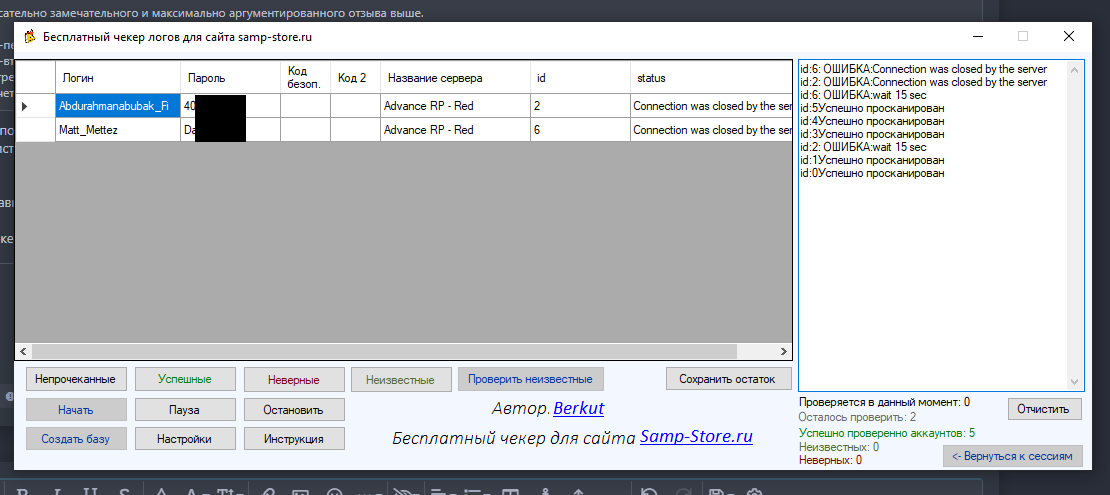Click the id cell showing 2
This screenshot has width=1110, height=495.
pos(580,106)
